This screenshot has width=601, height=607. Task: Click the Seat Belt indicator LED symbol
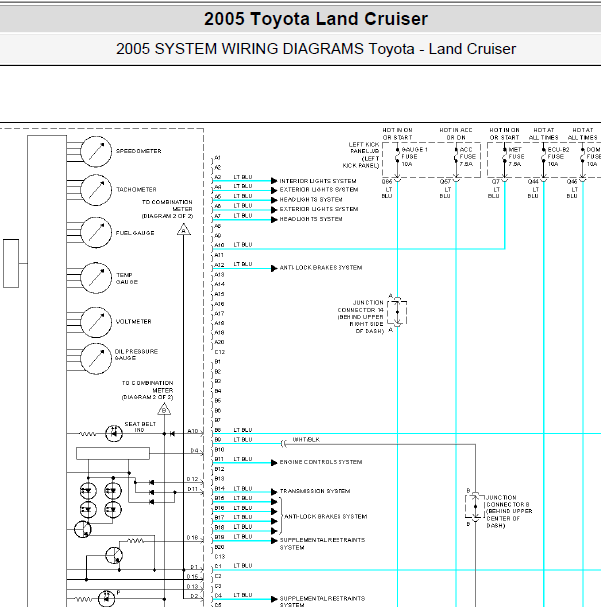(x=114, y=434)
